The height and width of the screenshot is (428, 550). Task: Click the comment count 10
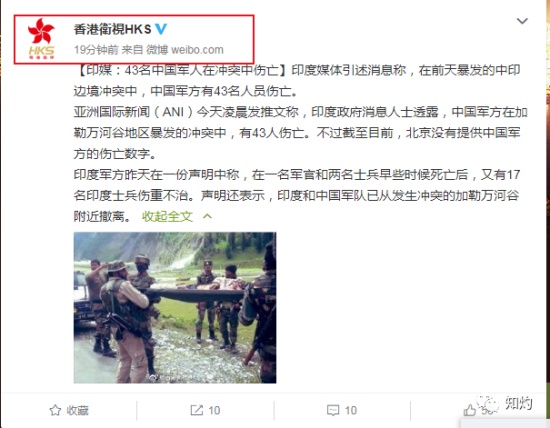350,410
